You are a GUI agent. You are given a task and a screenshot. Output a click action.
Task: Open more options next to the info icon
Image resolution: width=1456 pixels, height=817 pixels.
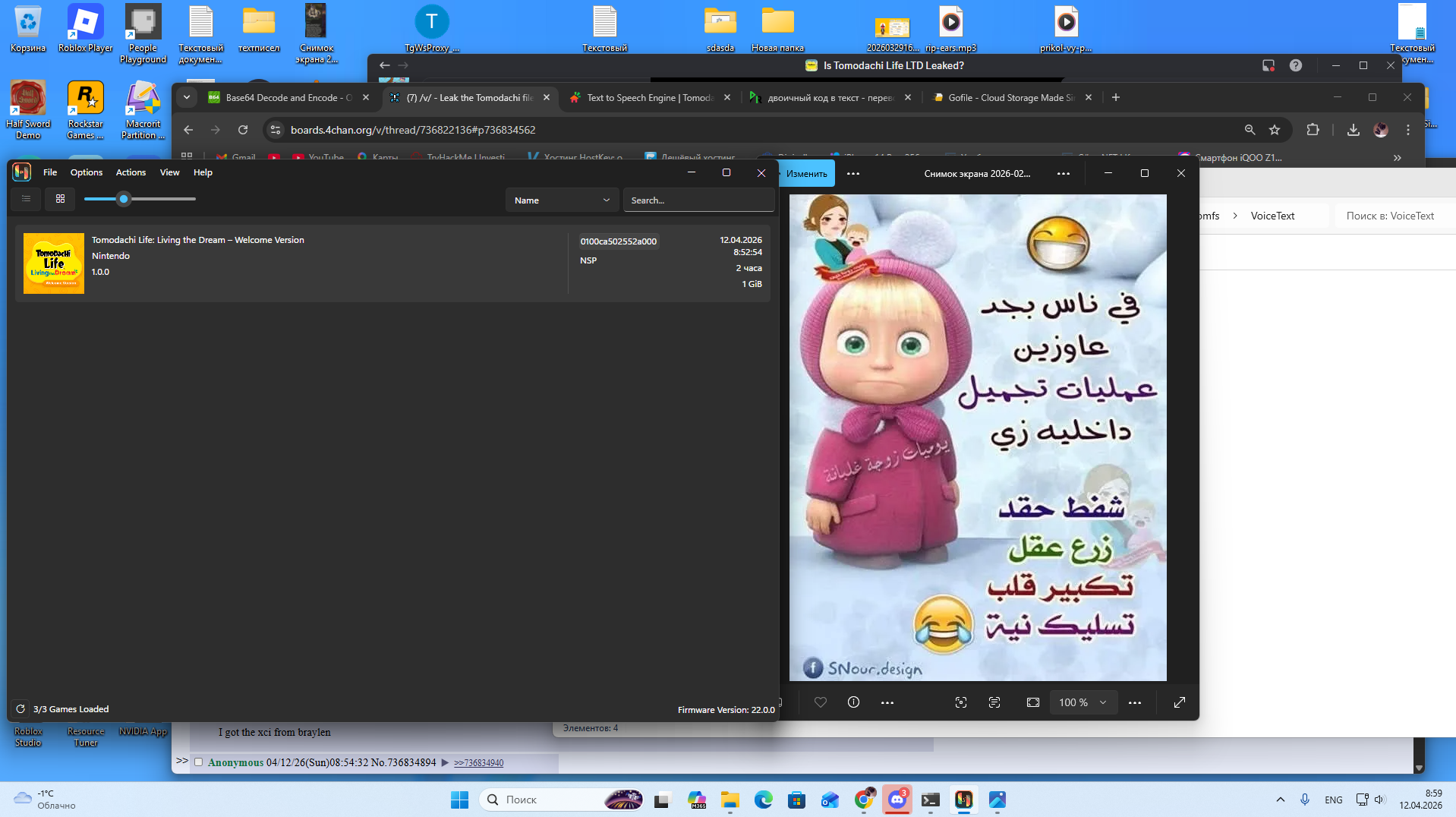887,702
